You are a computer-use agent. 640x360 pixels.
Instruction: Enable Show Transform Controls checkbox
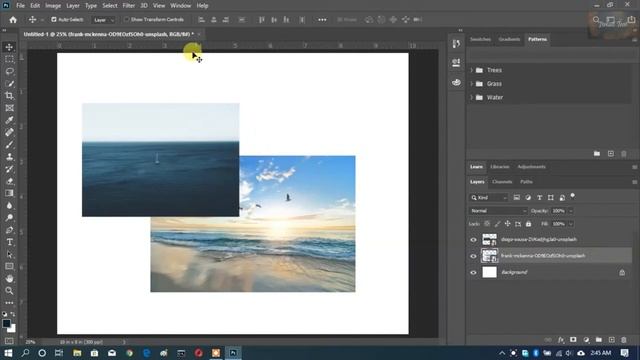tap(127, 19)
